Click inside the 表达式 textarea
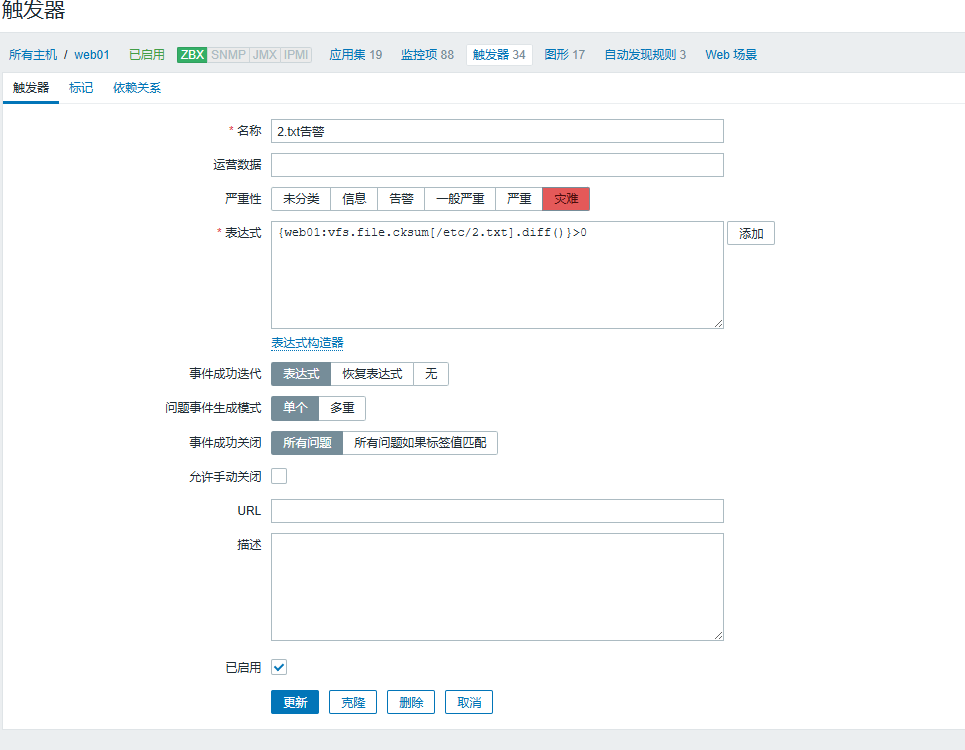 (x=497, y=275)
